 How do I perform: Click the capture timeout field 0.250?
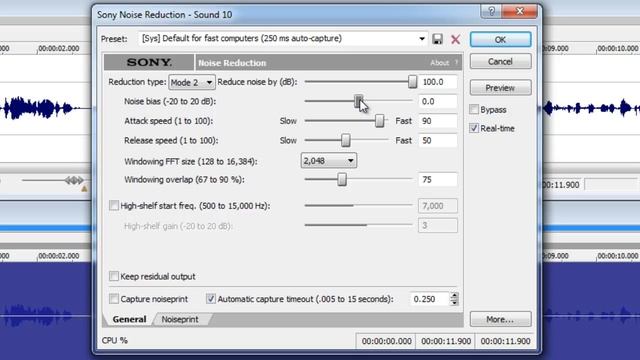[429, 299]
